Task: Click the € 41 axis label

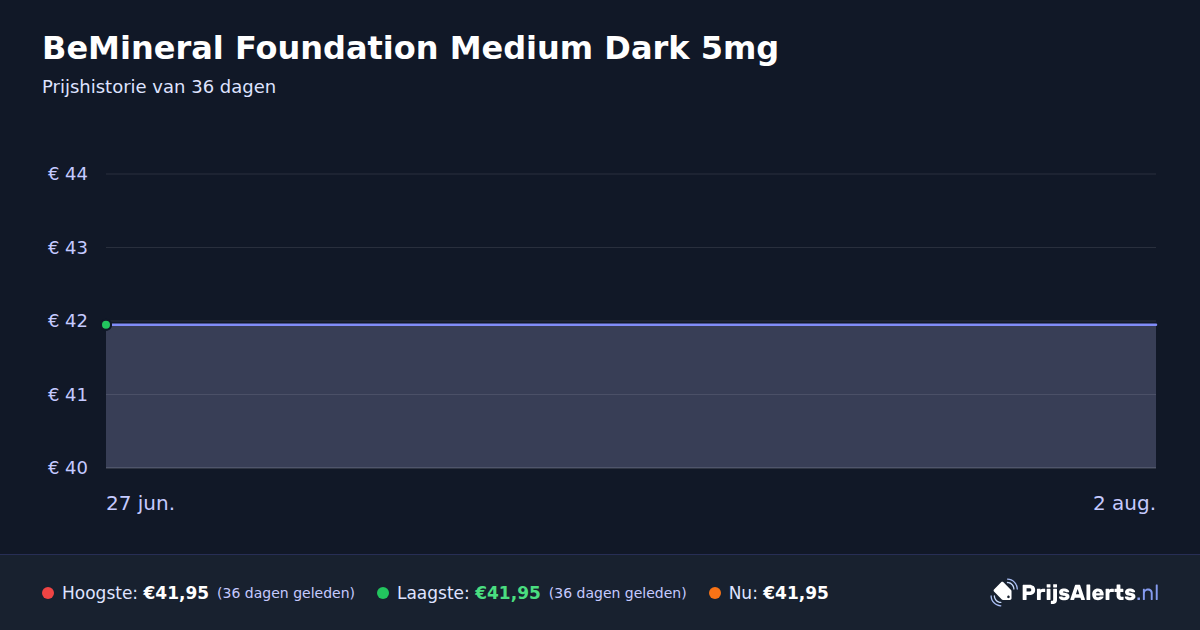Action: (68, 394)
